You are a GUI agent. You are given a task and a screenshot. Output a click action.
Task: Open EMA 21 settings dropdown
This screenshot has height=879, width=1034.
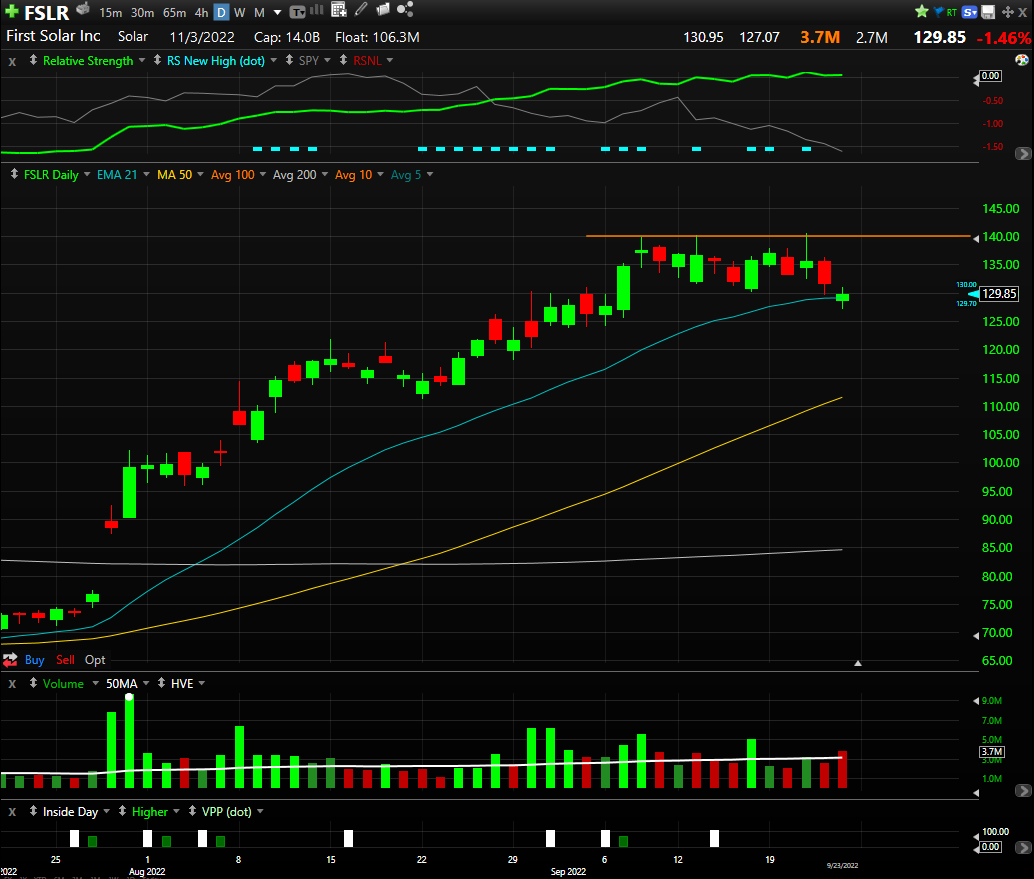point(146,174)
